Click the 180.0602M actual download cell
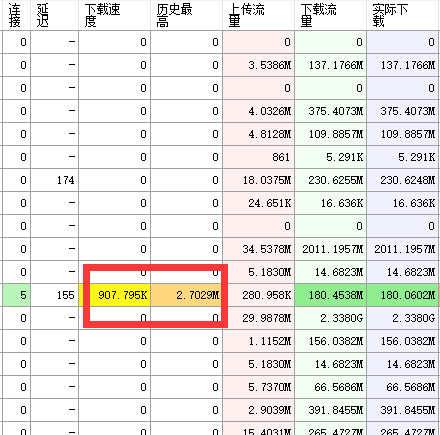Screen dimensions: 440x435 (x=402, y=295)
